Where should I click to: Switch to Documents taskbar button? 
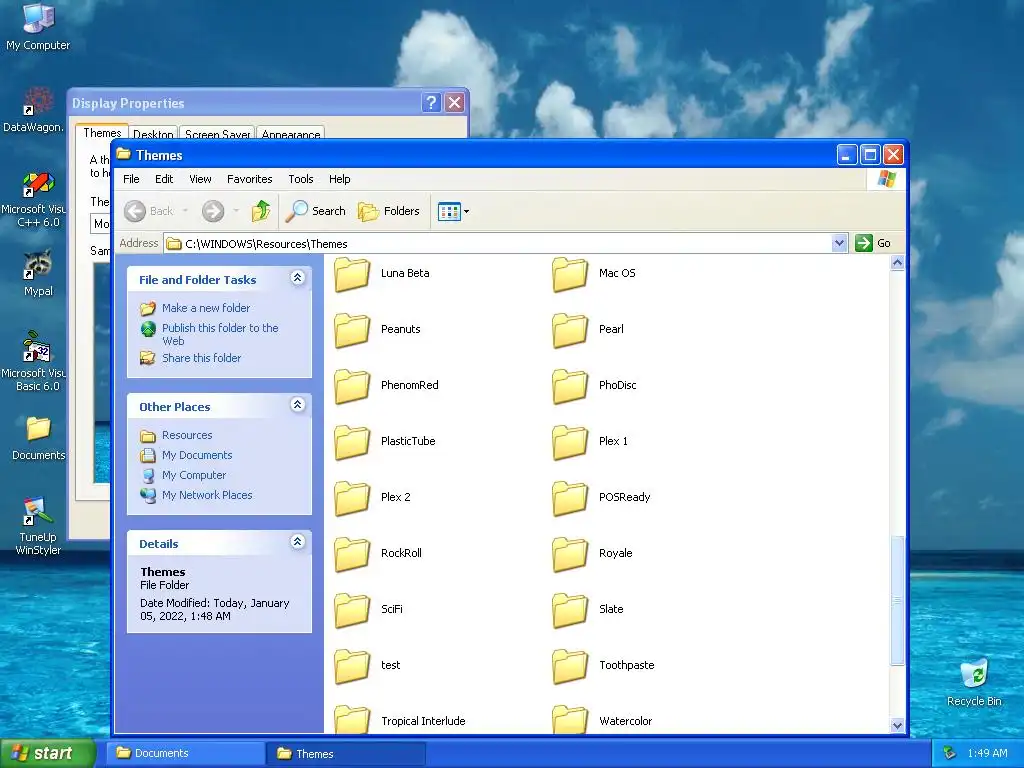point(185,753)
